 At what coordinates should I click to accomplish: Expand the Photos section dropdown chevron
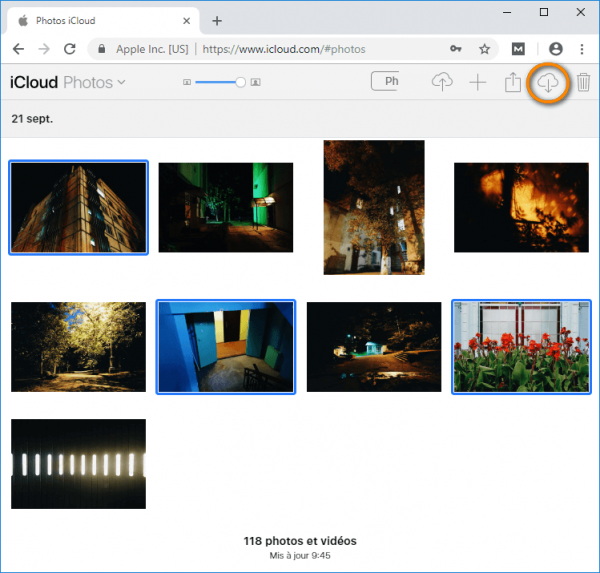tap(121, 82)
